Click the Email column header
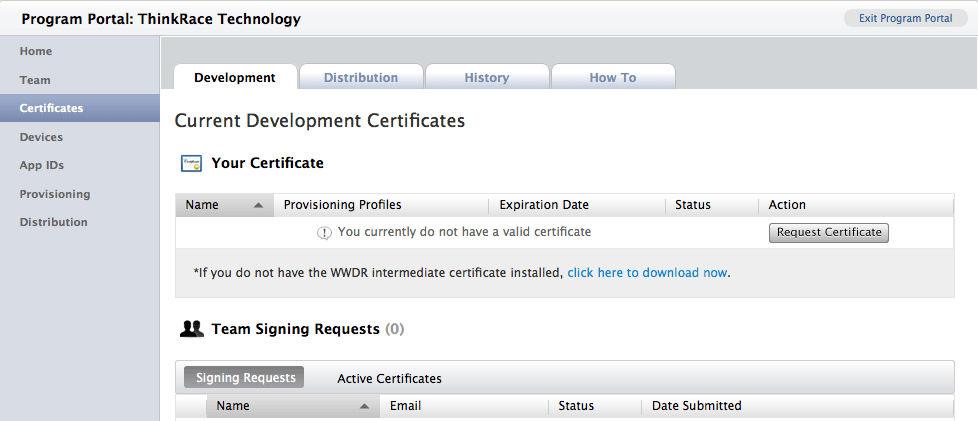This screenshot has width=978, height=421. [x=465, y=406]
